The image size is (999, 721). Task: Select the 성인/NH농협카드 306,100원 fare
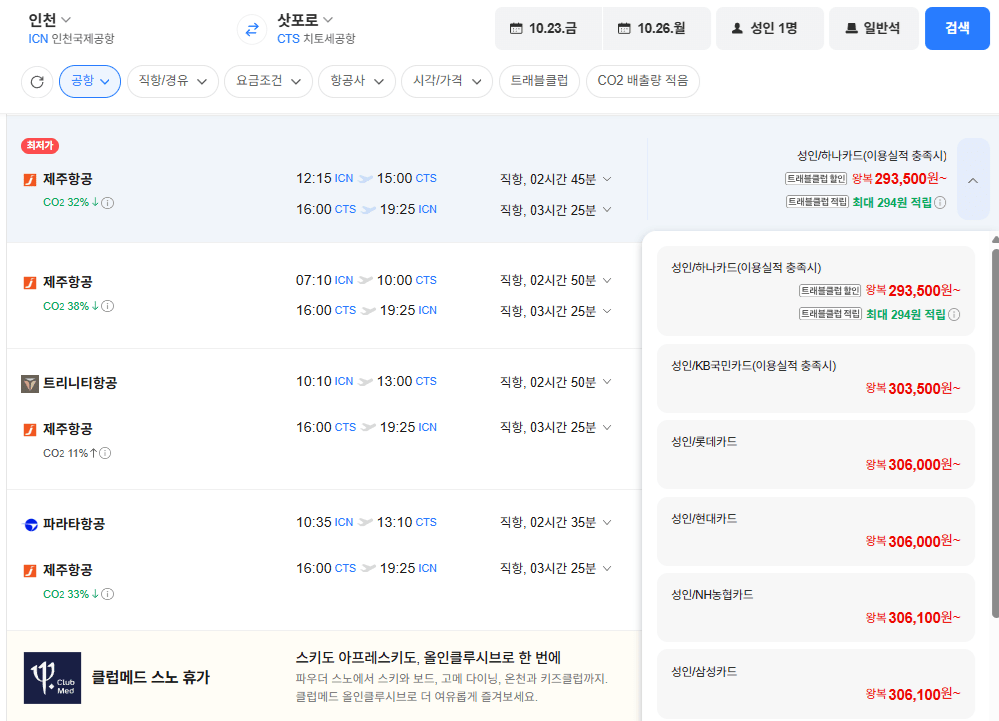pos(816,608)
